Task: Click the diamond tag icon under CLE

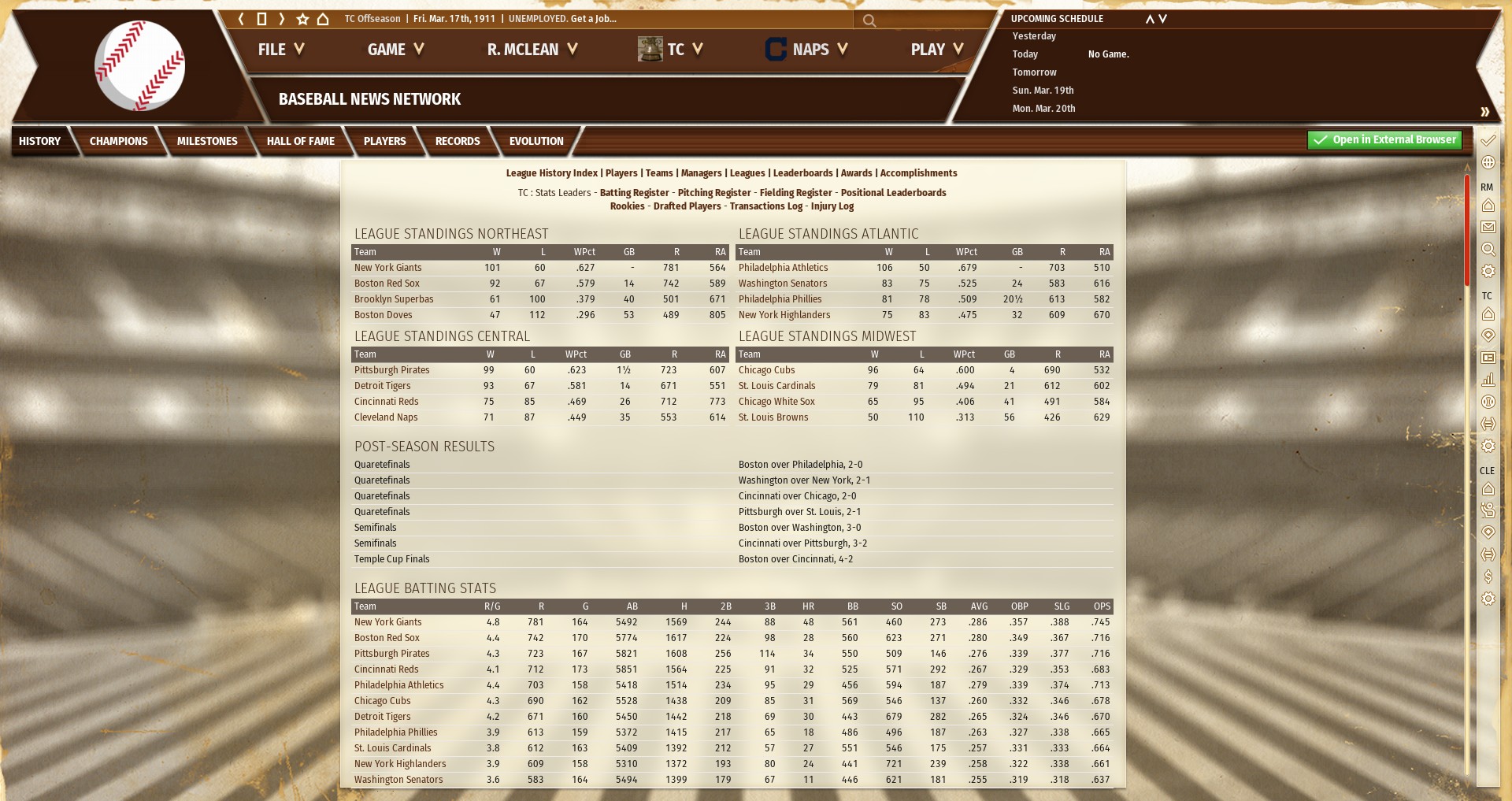Action: (x=1488, y=532)
